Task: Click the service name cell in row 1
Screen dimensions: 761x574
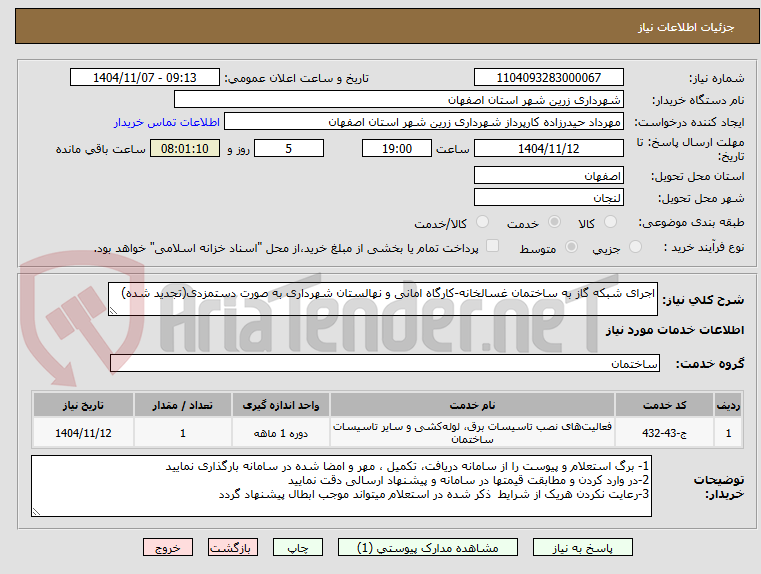Action: click(472, 433)
